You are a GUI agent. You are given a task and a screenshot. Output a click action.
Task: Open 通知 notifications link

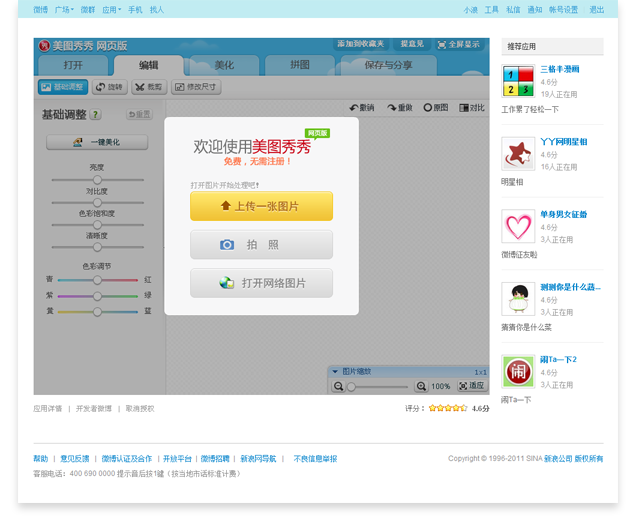point(535,10)
